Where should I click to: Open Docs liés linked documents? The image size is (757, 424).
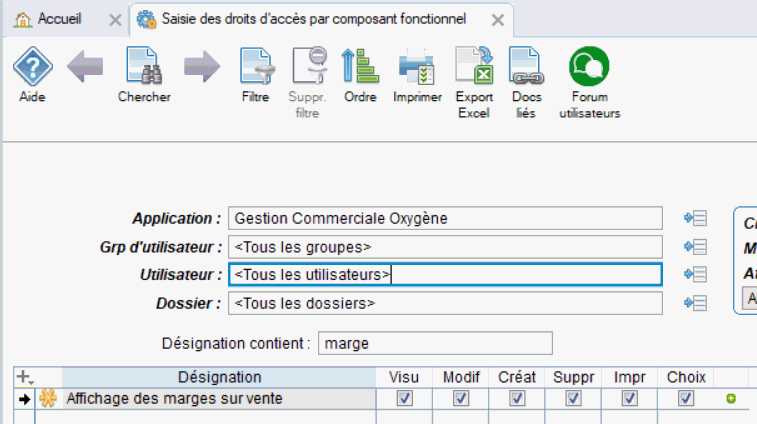tap(526, 69)
